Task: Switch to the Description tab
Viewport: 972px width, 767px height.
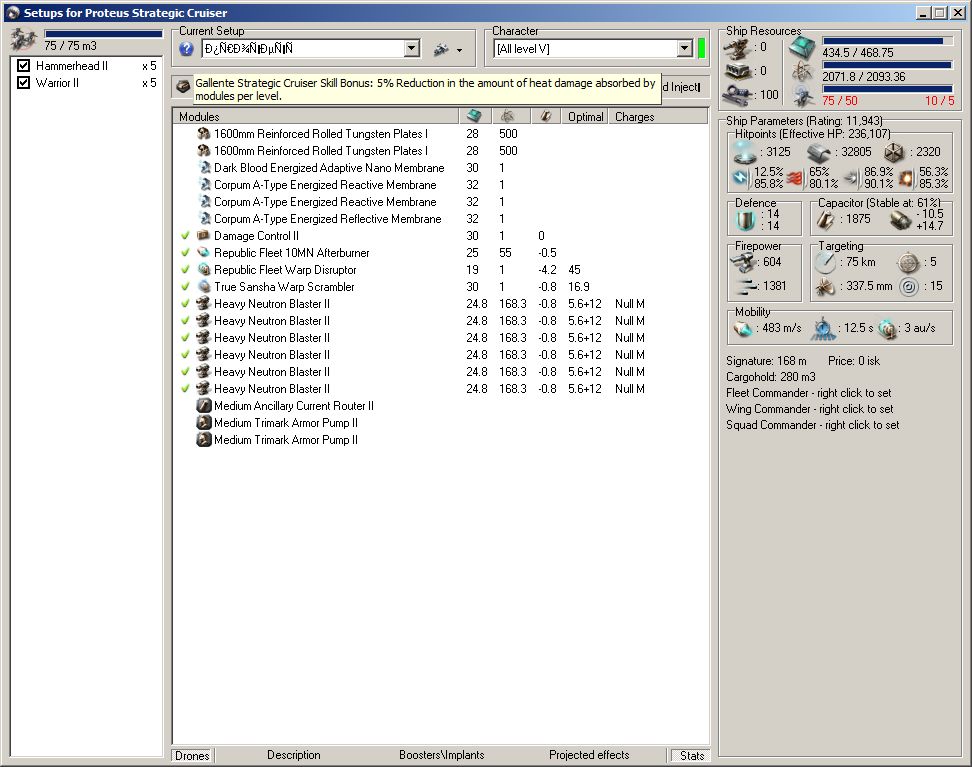Action: (x=294, y=755)
